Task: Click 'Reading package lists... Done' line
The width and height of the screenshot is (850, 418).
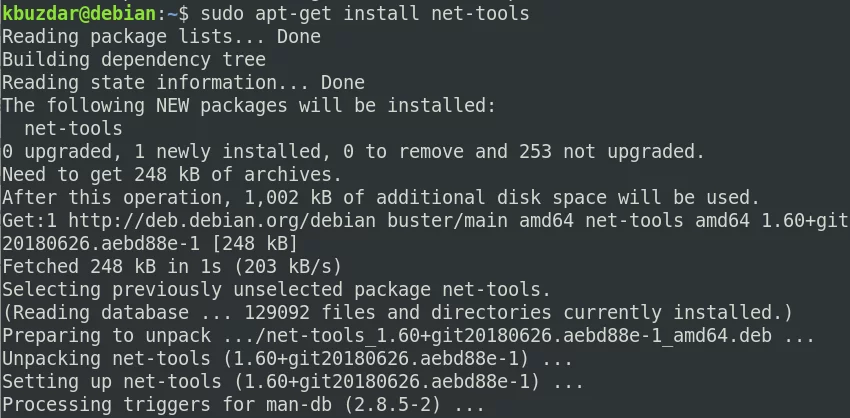Action: coord(162,37)
